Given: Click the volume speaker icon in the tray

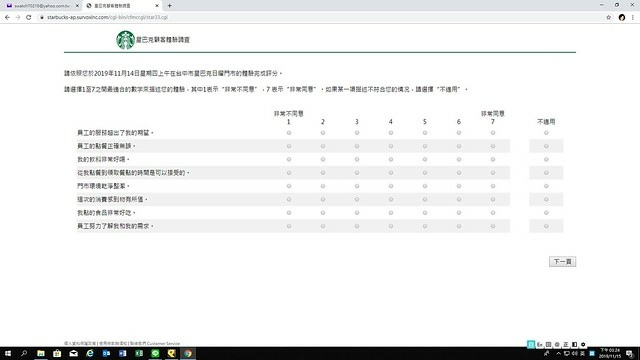Looking at the screenshot, I should pyautogui.click(x=575, y=353).
